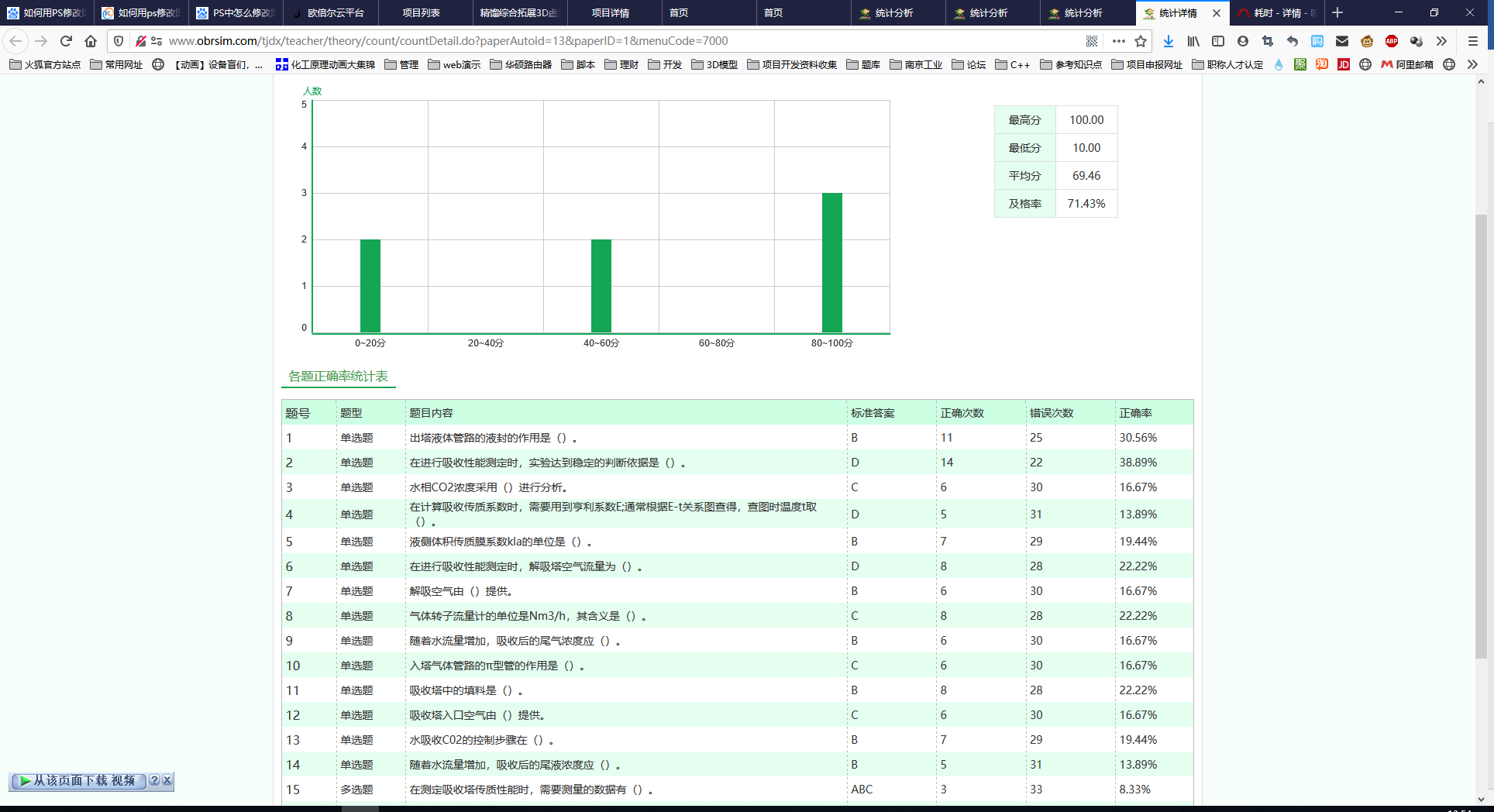Screen dimensions: 1494x812
Task: Open the 化工原理动画大集锦 bookmark
Action: pyautogui.click(x=325, y=64)
